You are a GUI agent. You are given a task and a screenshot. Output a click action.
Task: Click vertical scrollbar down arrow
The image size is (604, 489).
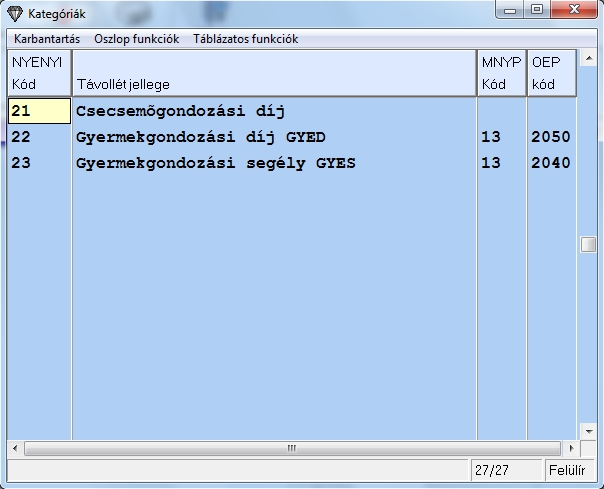pos(588,431)
